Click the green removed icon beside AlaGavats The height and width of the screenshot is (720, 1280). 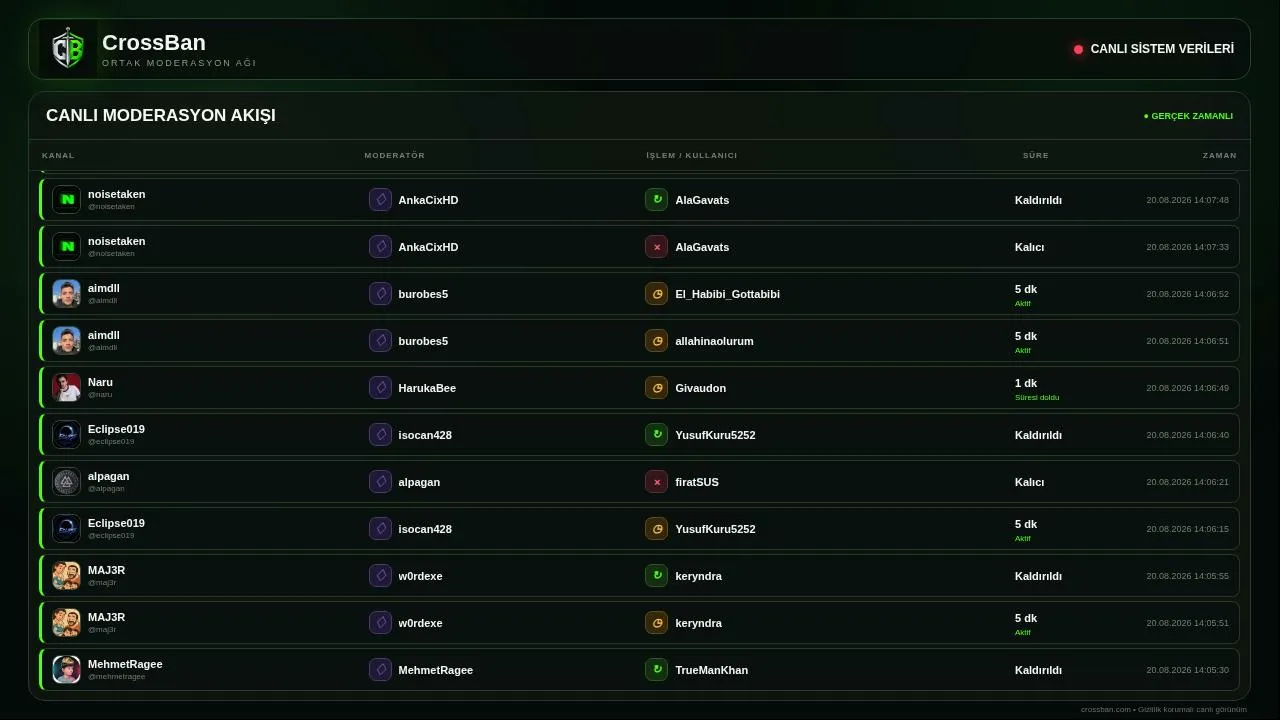pos(656,200)
